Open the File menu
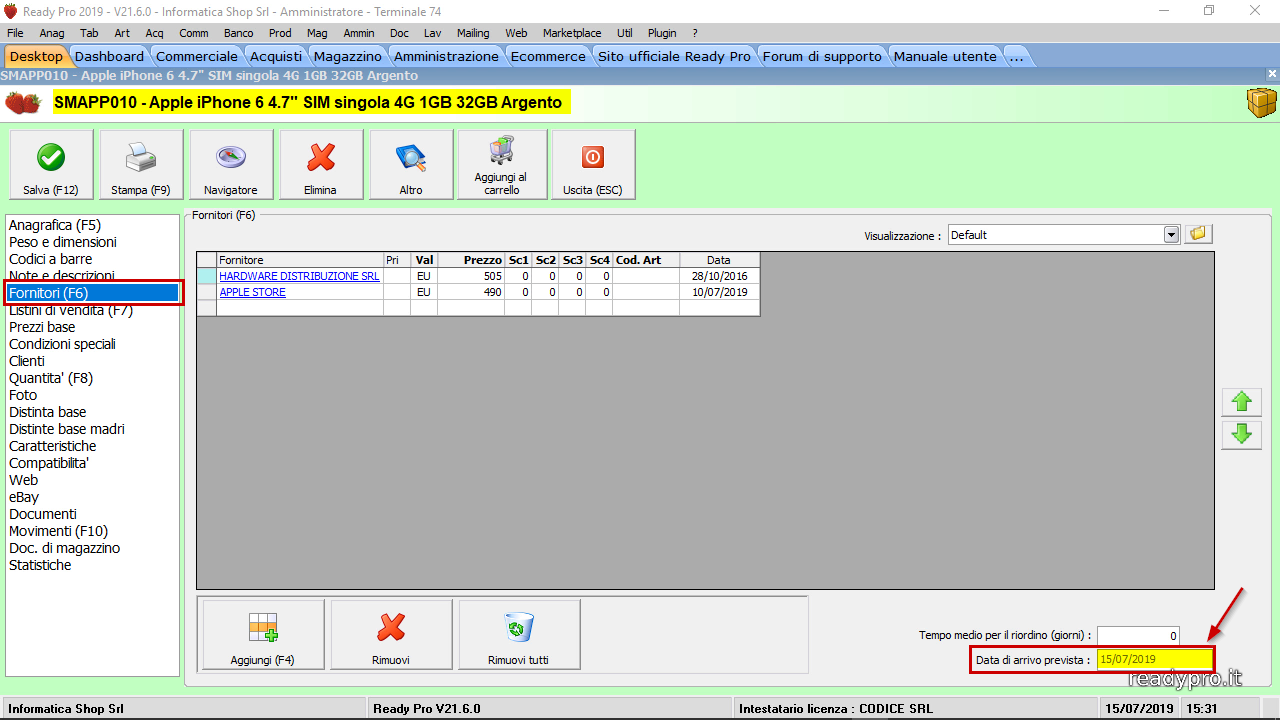Screen dimensions: 1280x720 15,33
